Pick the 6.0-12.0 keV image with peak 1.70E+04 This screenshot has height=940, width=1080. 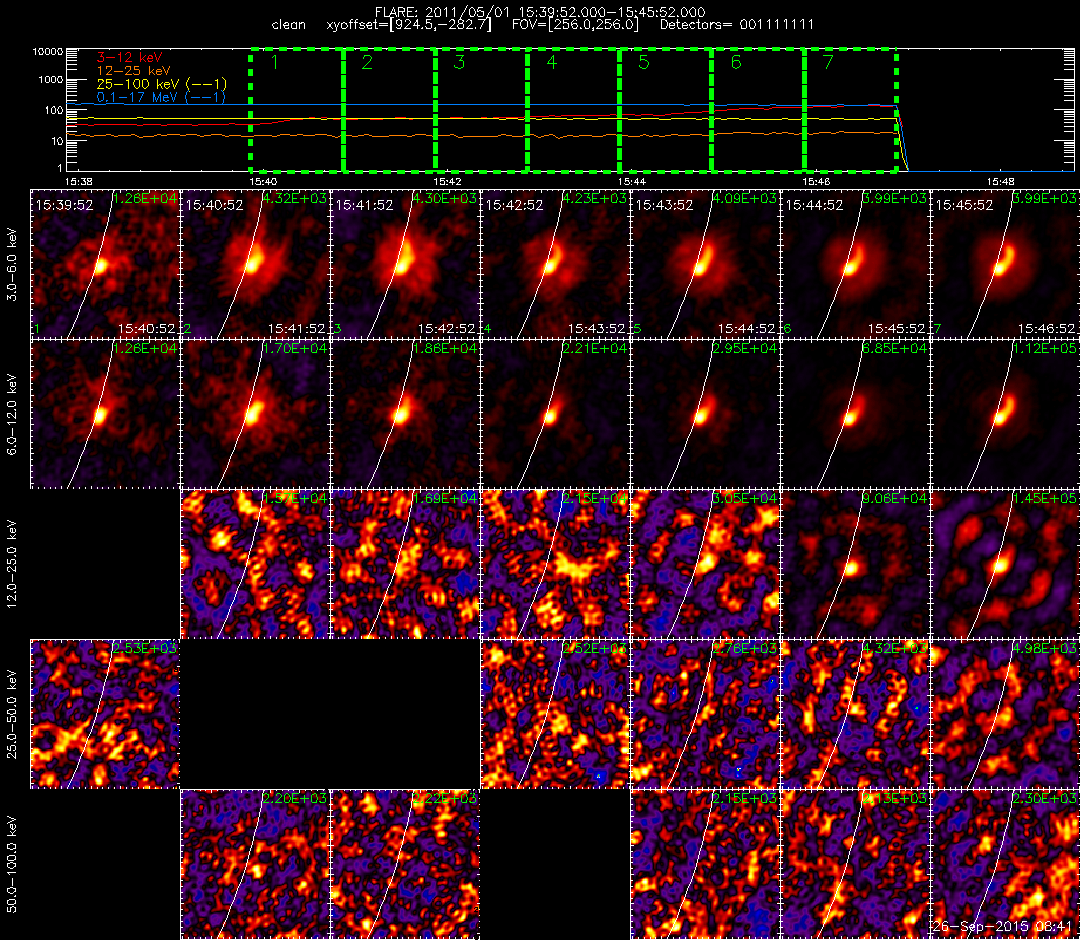coord(256,415)
